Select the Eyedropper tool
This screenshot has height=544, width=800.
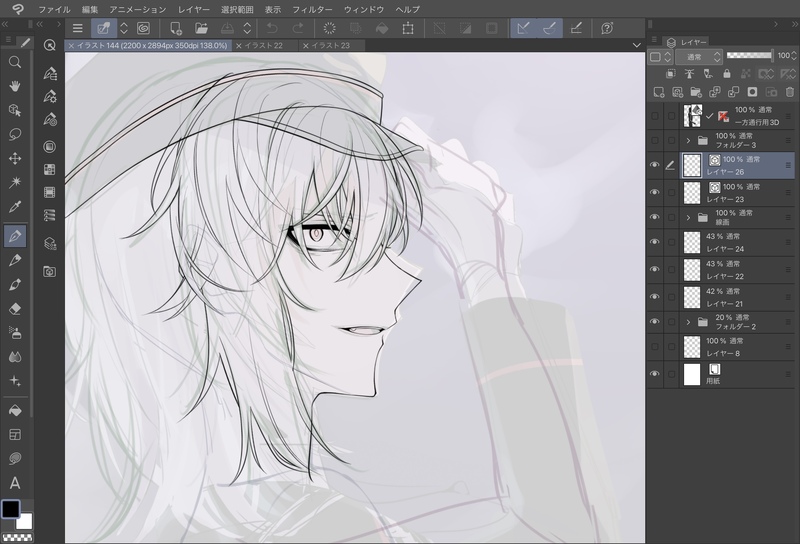point(15,207)
